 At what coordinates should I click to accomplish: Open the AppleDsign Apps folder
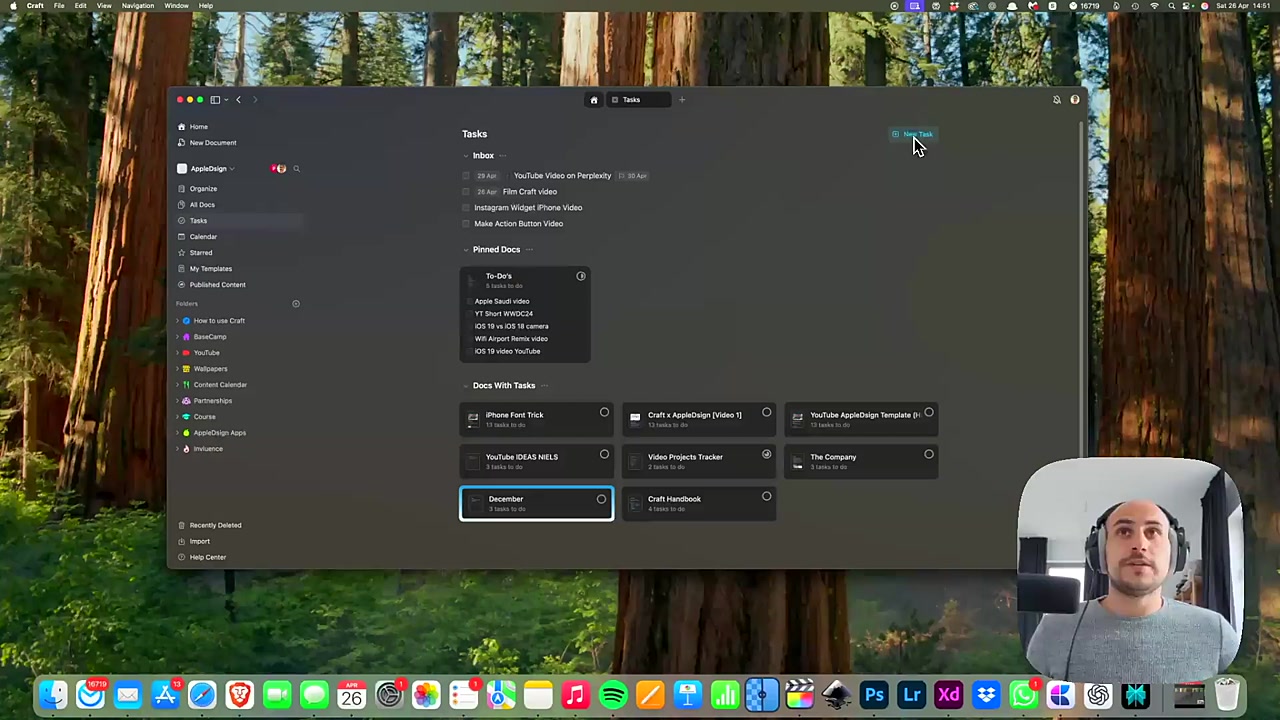219,433
